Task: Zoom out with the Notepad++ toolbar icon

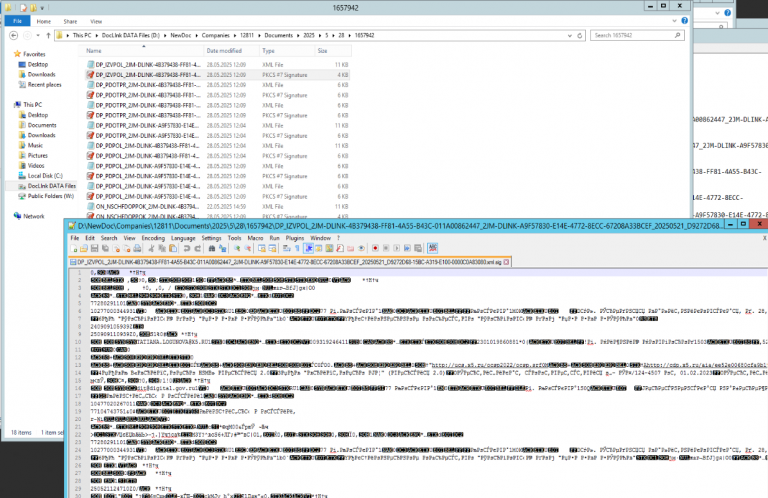Action: [247, 248]
